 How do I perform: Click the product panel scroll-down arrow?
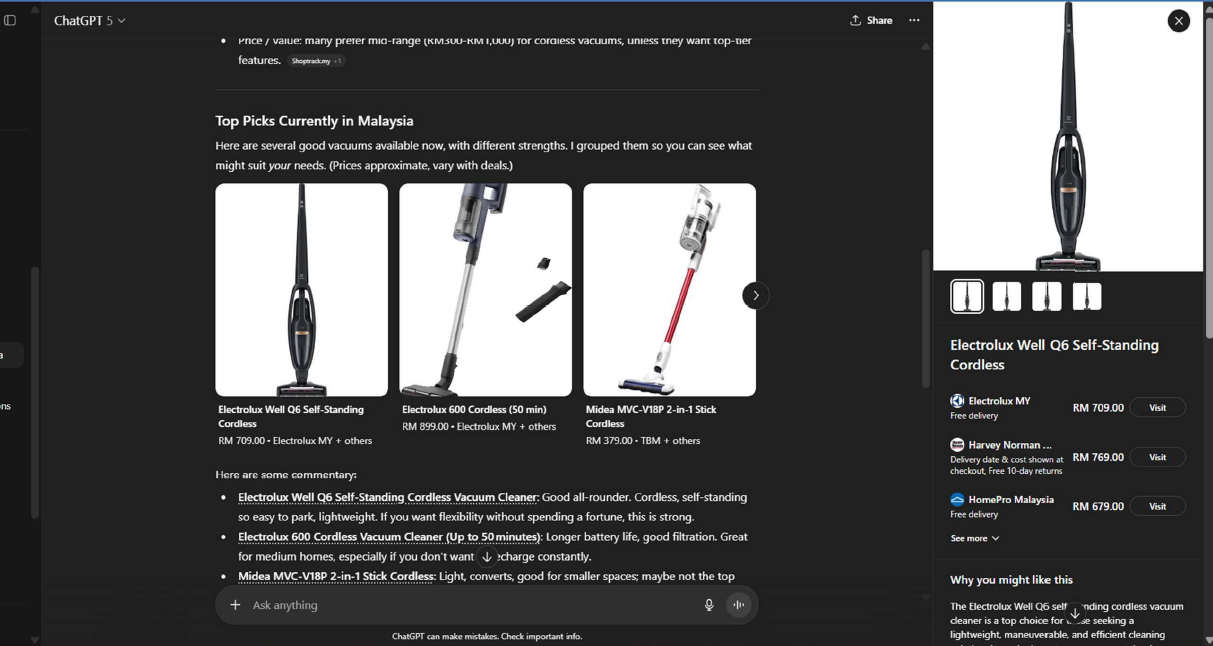[x=1075, y=613]
